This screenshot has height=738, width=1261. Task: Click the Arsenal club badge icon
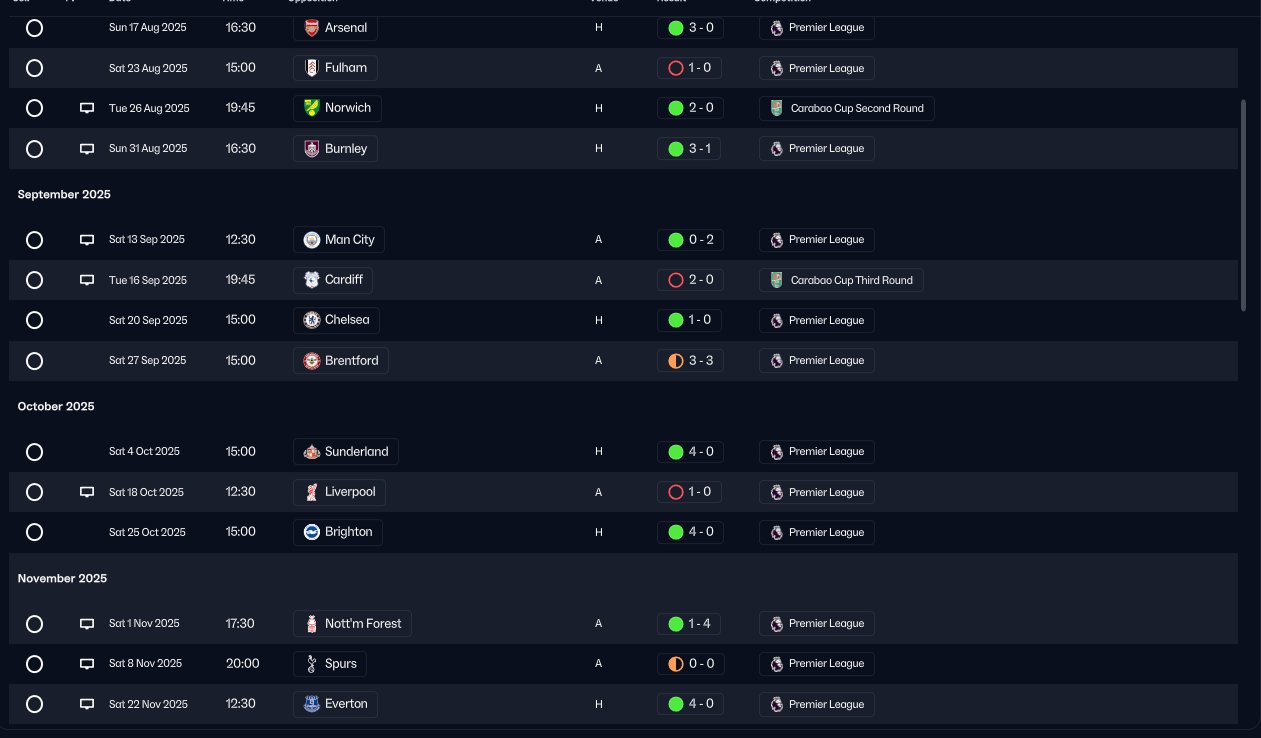point(312,28)
